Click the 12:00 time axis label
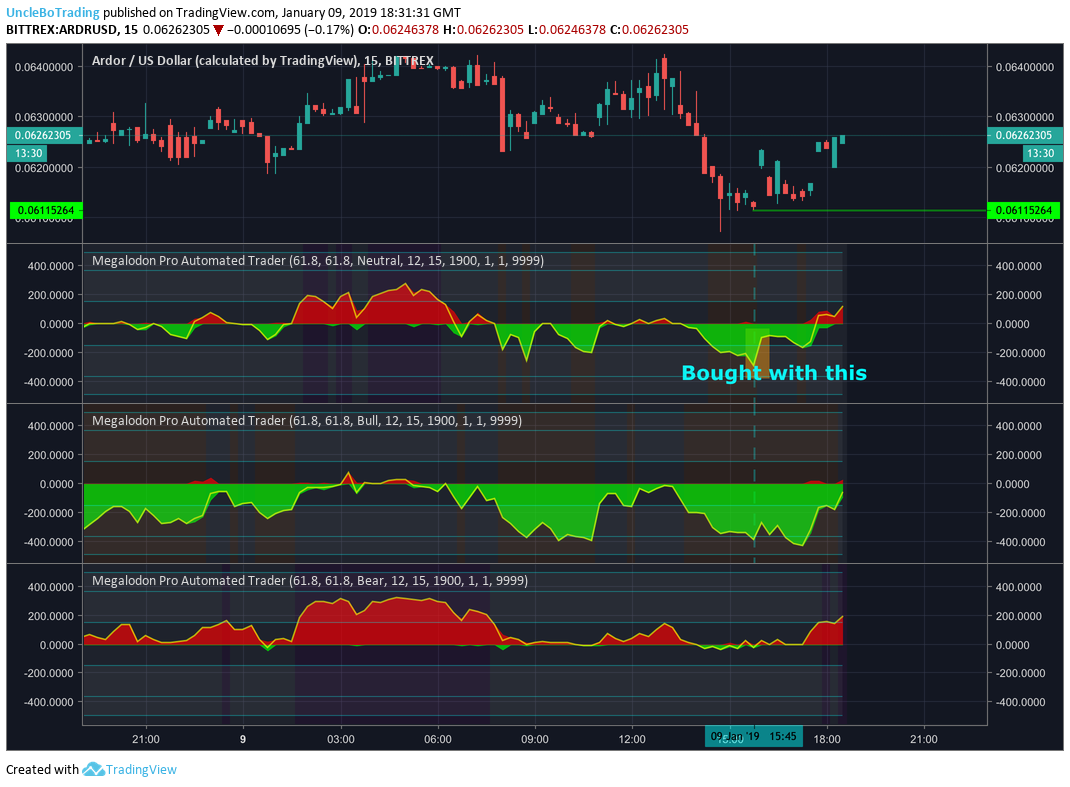The height and width of the screenshot is (787, 1070). coord(632,739)
